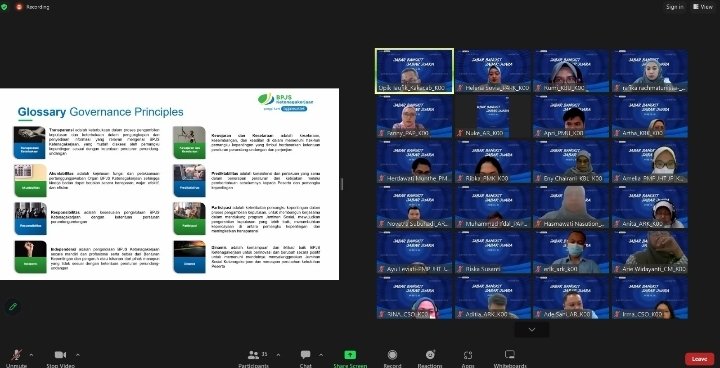Show next page of participants with down chevron
Viewport: 720px width, 368px height.
tap(532, 329)
